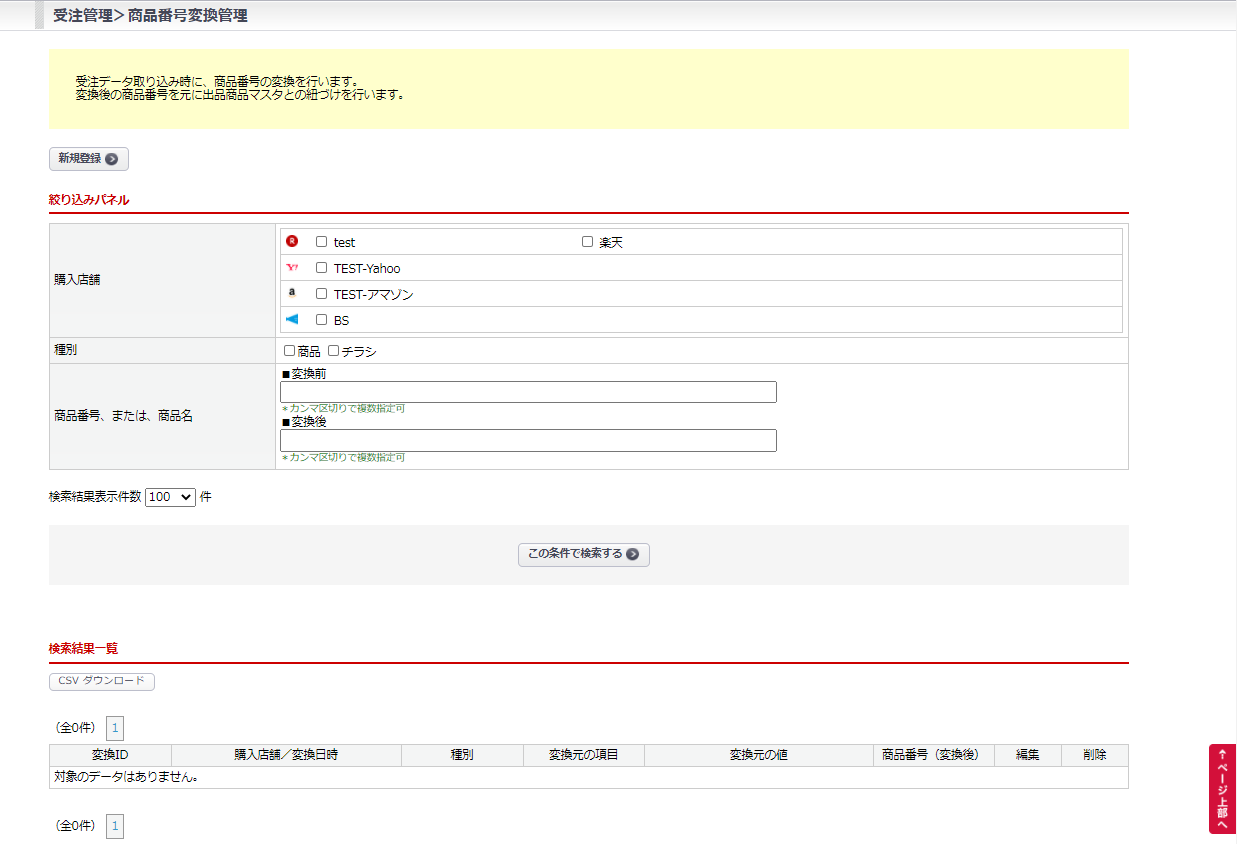
Task: Click the arrow icon on 新規登録 button
Action: (111, 159)
